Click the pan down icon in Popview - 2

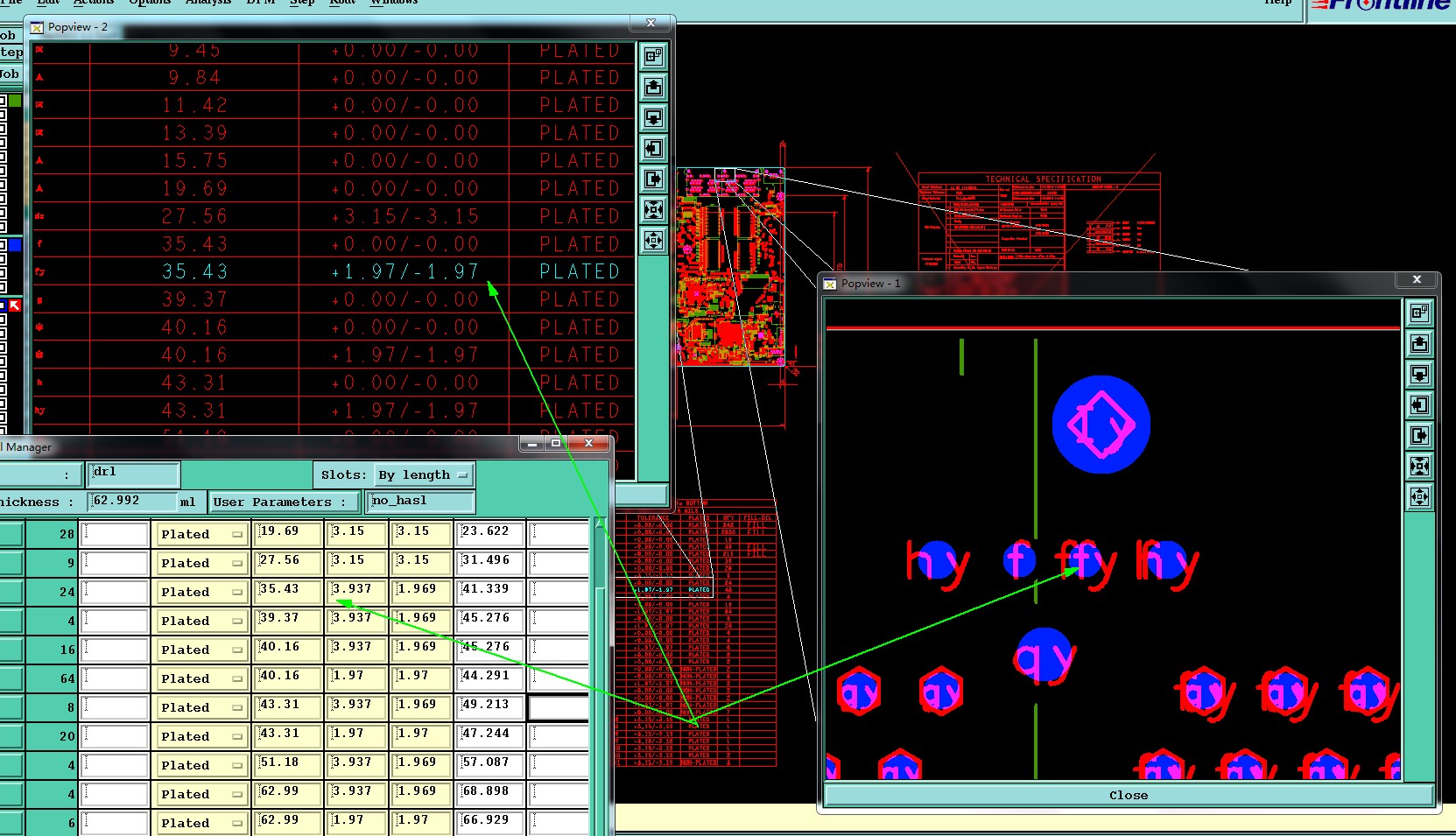(653, 118)
